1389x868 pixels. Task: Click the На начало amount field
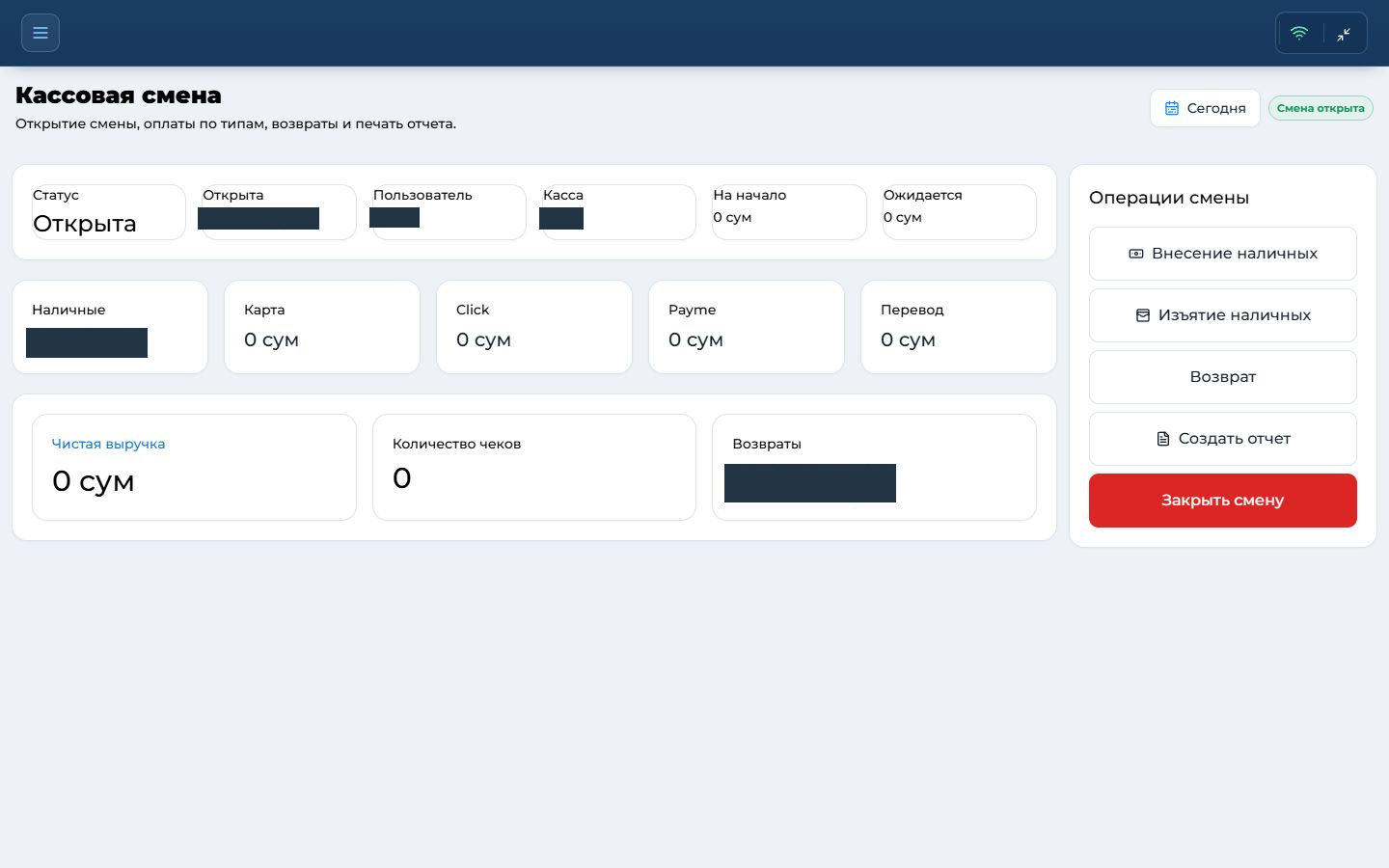pyautogui.click(x=789, y=212)
